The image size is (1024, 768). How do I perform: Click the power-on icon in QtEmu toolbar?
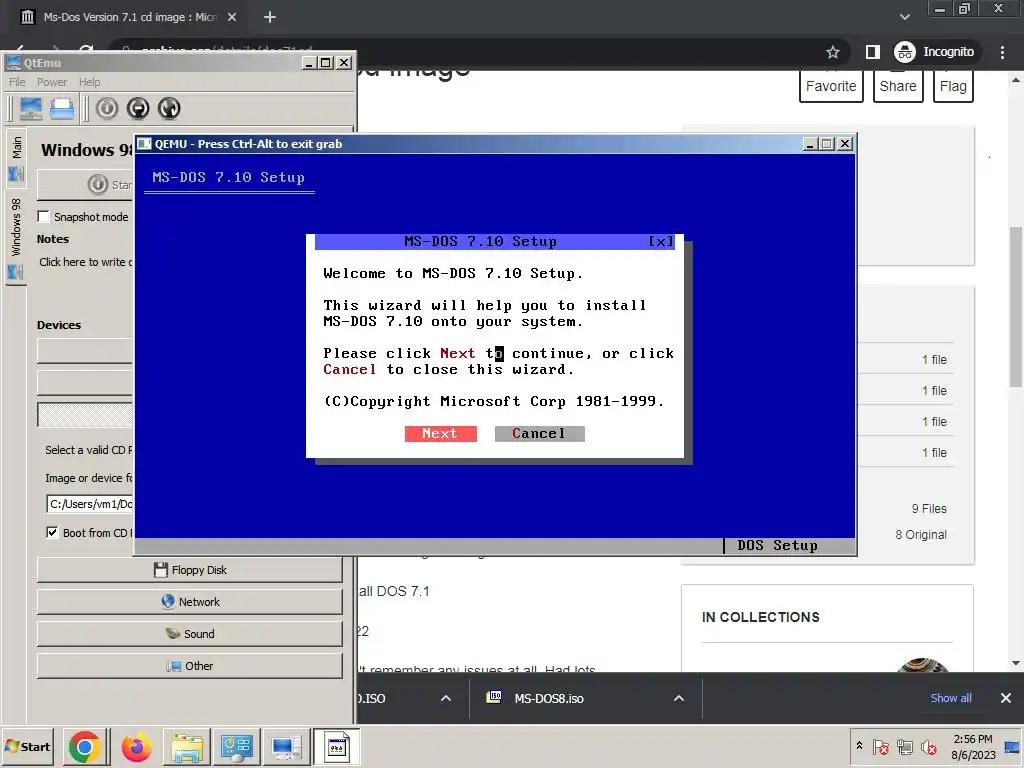point(107,108)
